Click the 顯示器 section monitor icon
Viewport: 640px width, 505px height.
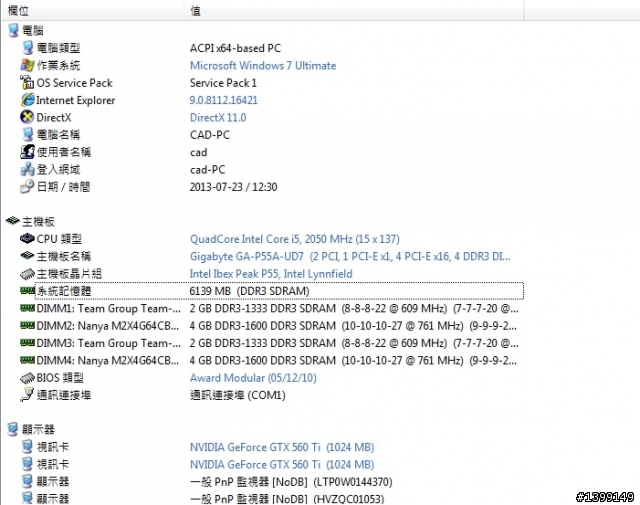point(13,429)
